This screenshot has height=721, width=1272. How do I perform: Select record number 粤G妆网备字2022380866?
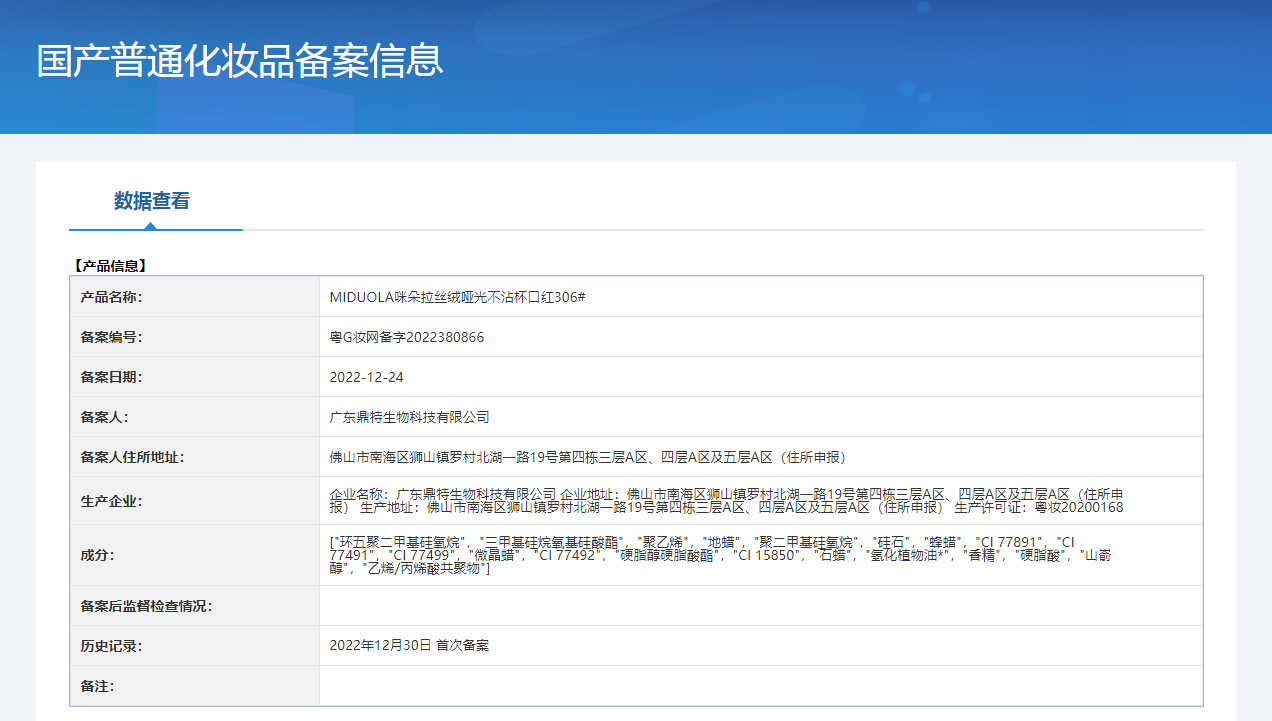(407, 337)
